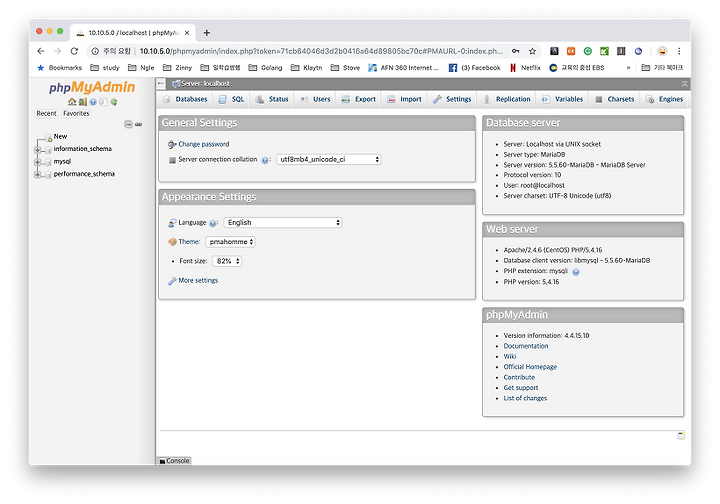This screenshot has width=720, height=504.
Task: Open the SQL tab
Action: [x=231, y=99]
